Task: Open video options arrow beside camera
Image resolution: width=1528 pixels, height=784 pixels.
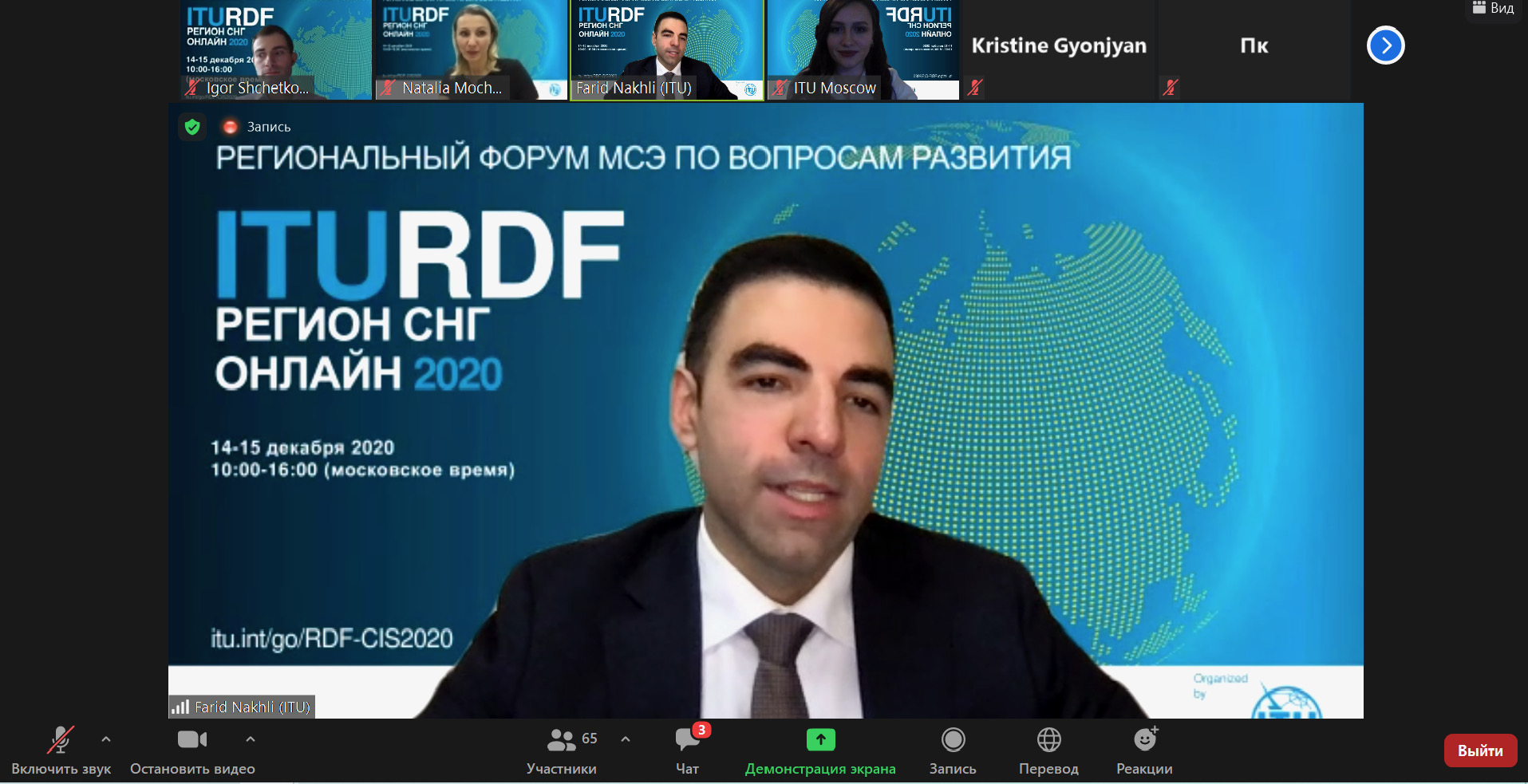Action: pyautogui.click(x=251, y=739)
